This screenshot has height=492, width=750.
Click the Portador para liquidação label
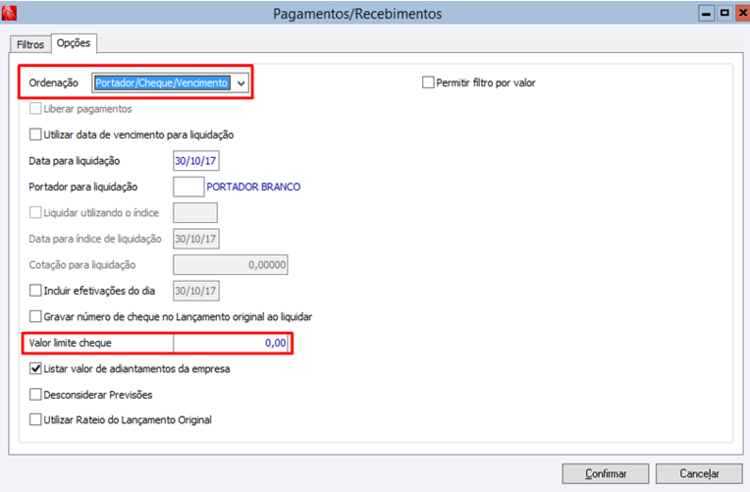(83, 186)
